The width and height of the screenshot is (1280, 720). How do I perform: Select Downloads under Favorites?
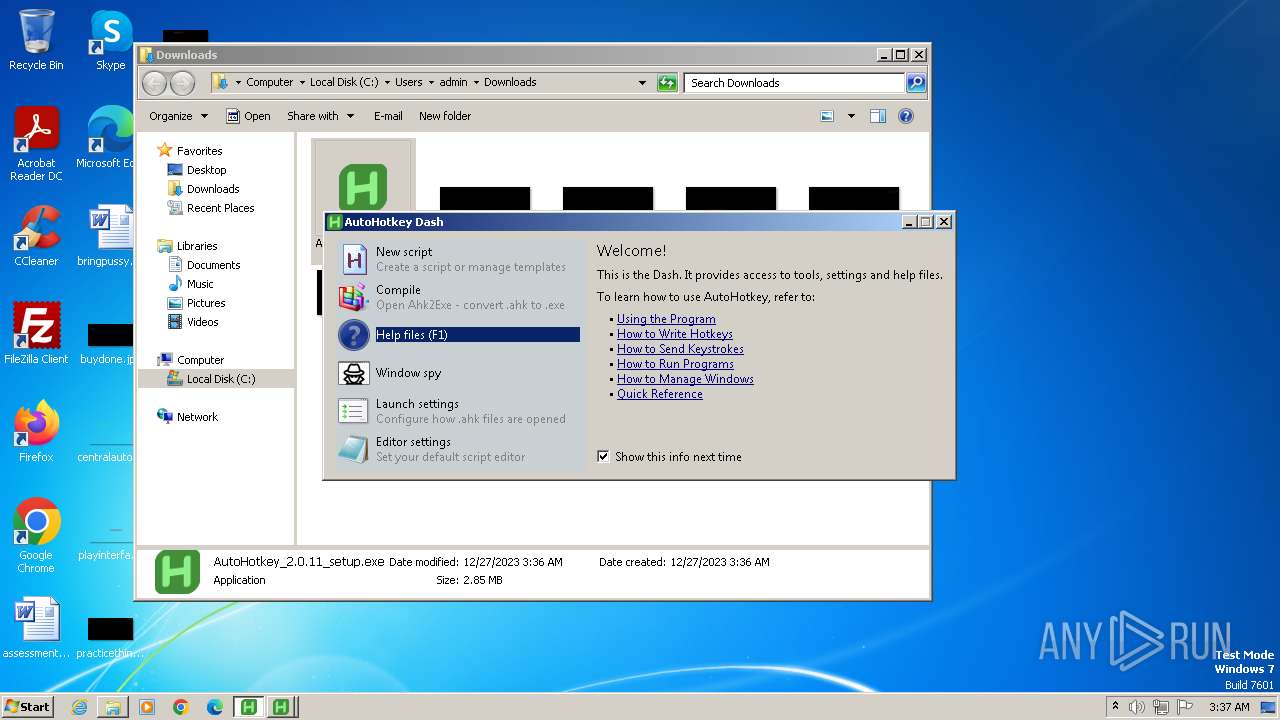(213, 189)
